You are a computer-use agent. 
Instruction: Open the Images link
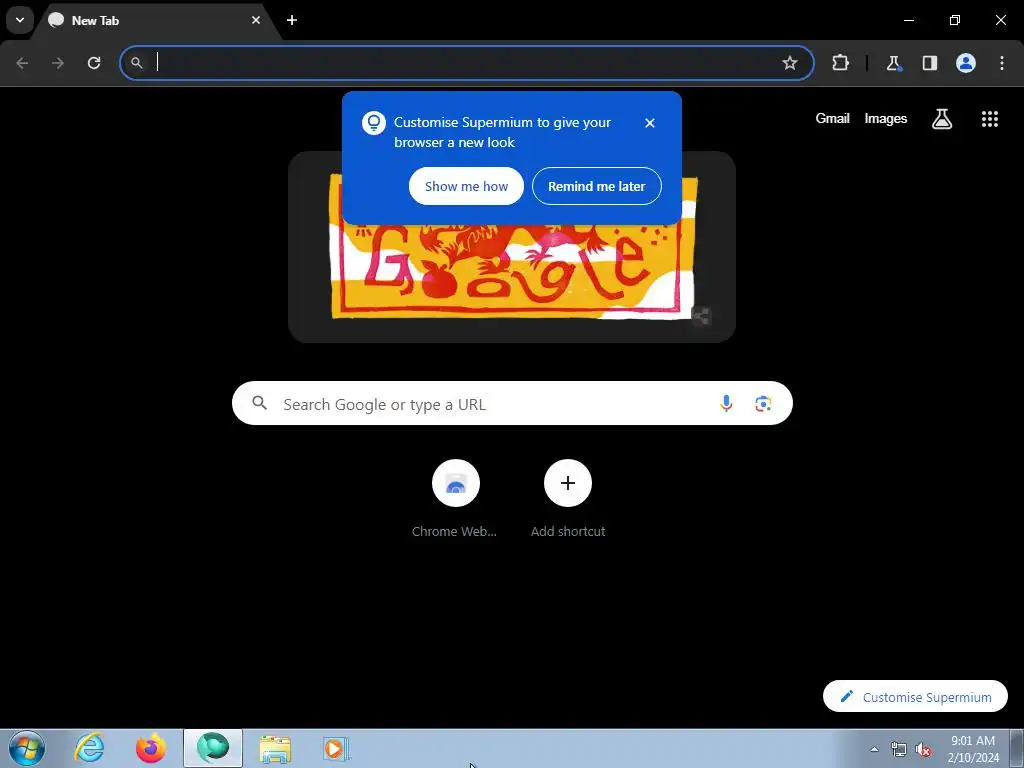886,118
